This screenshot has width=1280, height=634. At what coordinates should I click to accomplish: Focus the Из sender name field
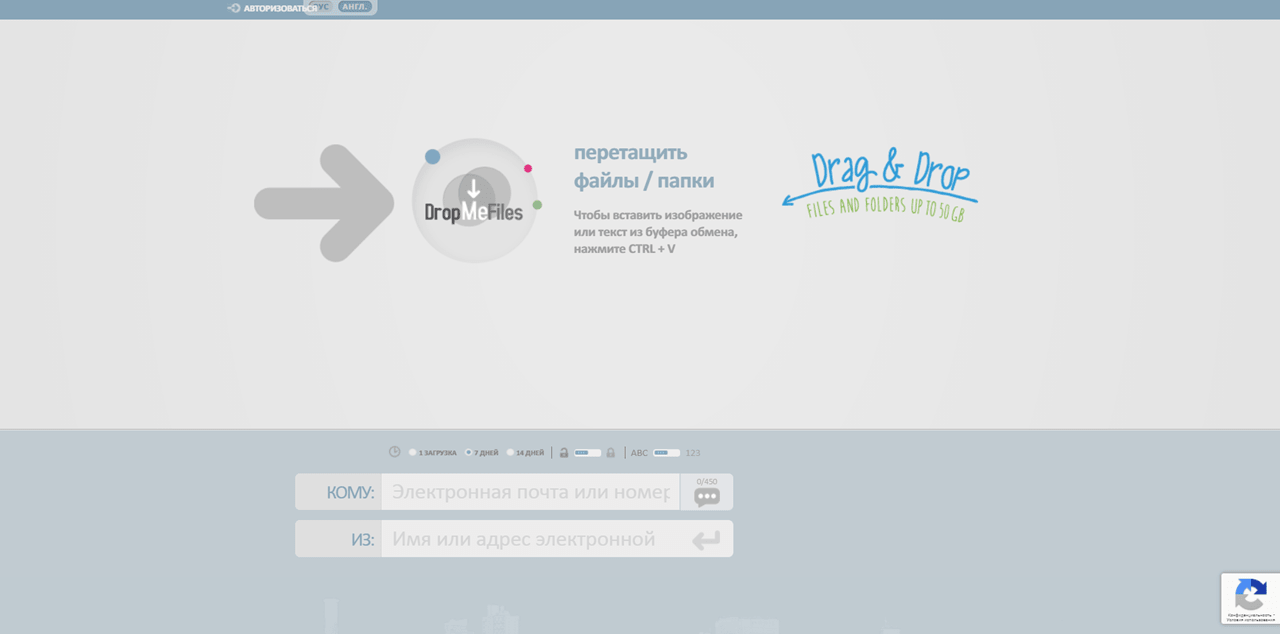(x=530, y=539)
